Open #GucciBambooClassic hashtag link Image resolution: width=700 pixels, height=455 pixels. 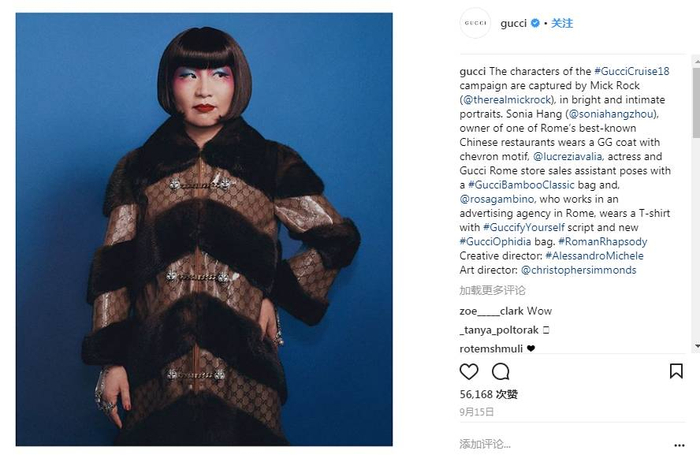(x=521, y=185)
